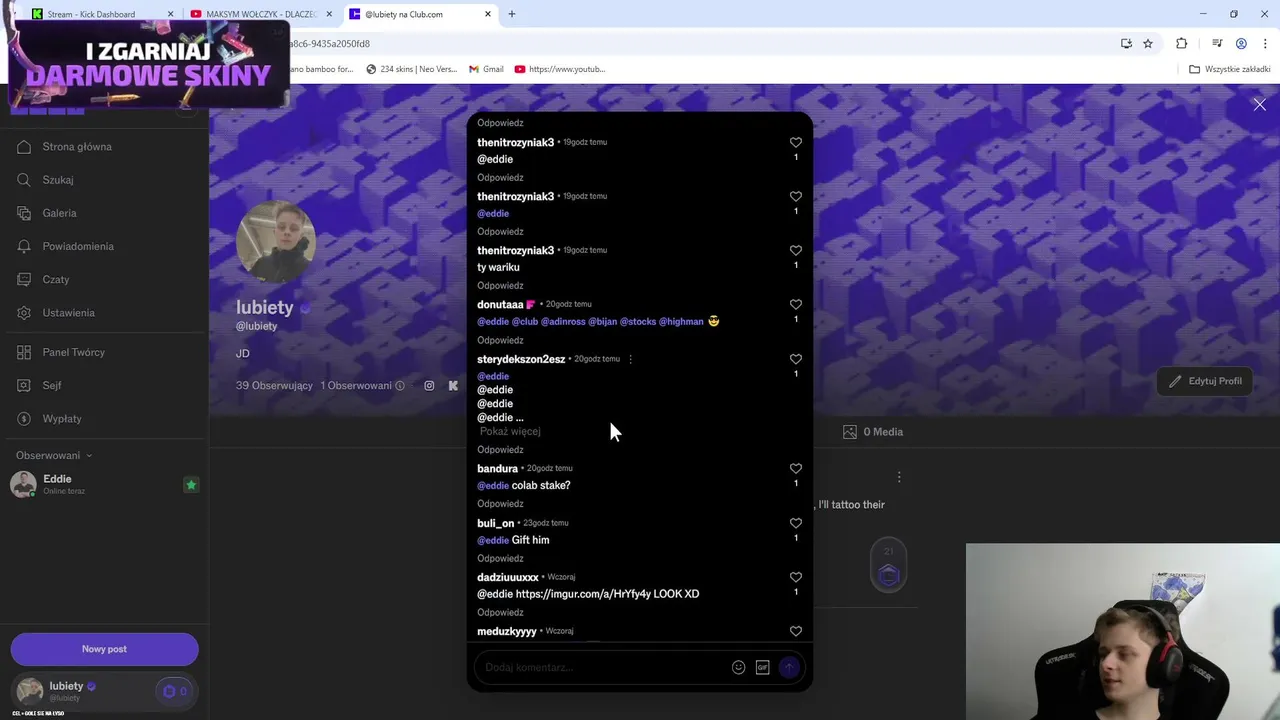
Task: Select the 0 Media profile tab
Action: click(x=873, y=432)
